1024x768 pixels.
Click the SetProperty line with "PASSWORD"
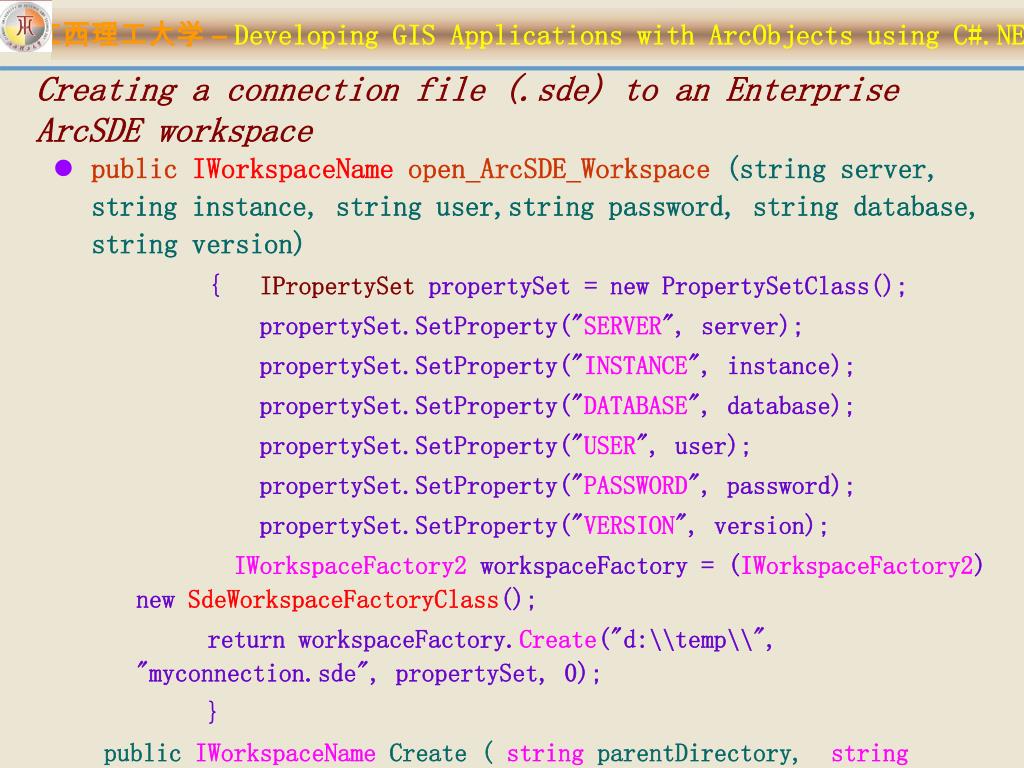(556, 486)
